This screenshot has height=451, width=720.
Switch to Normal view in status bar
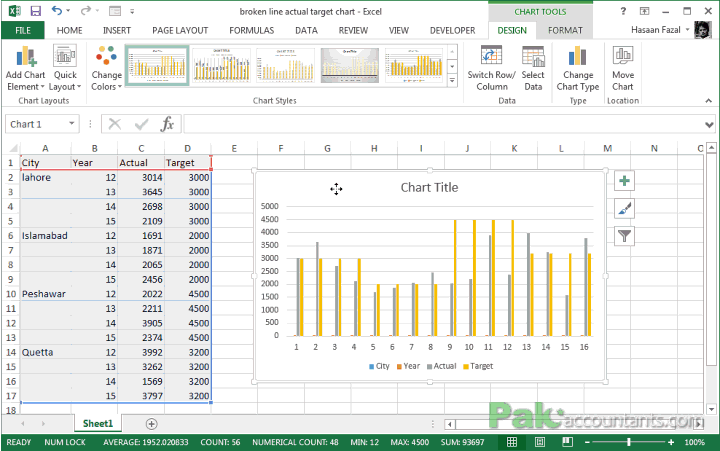point(512,442)
